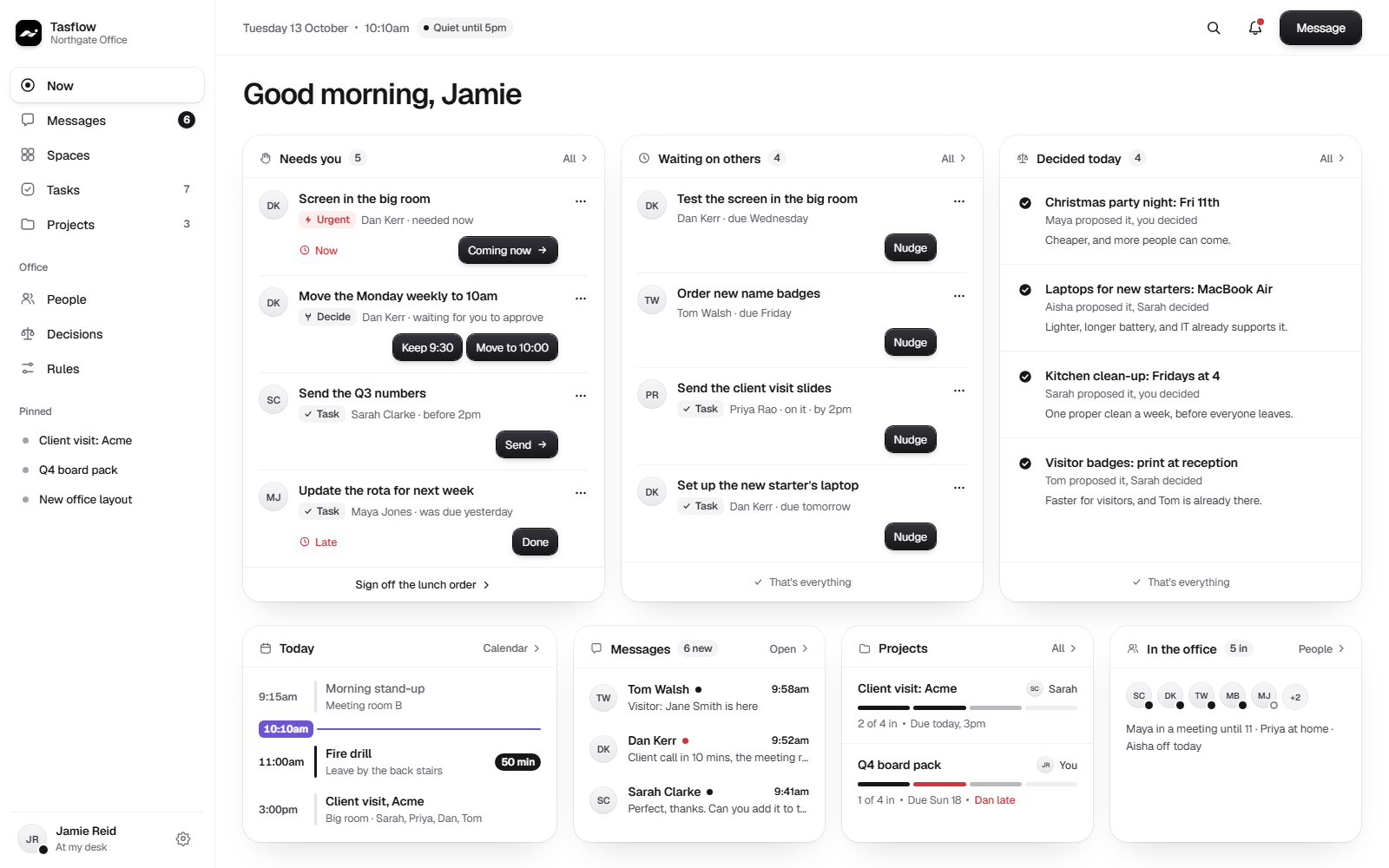Viewport: 1389px width, 868px height.
Task: Toggle check on Kitchen clean-up decision
Action: (x=1025, y=376)
